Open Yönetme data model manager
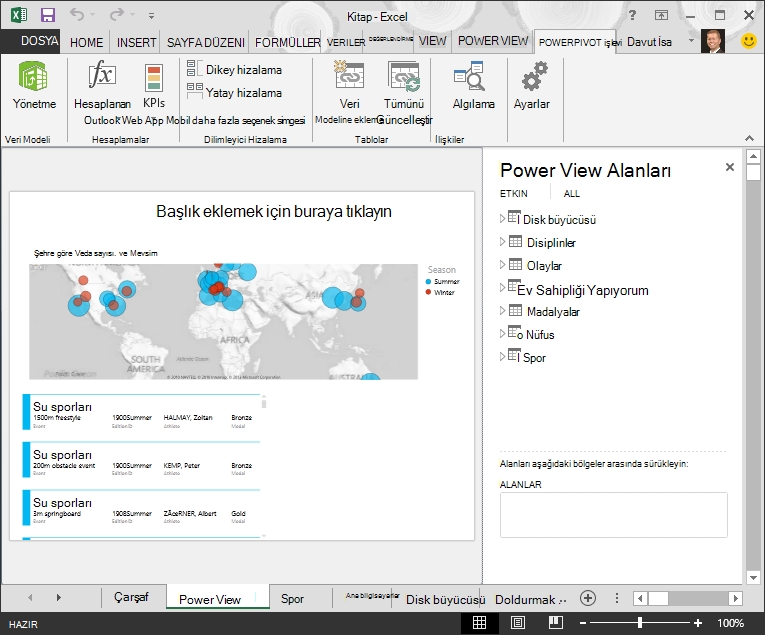The width and height of the screenshot is (765, 635). pyautogui.click(x=34, y=84)
